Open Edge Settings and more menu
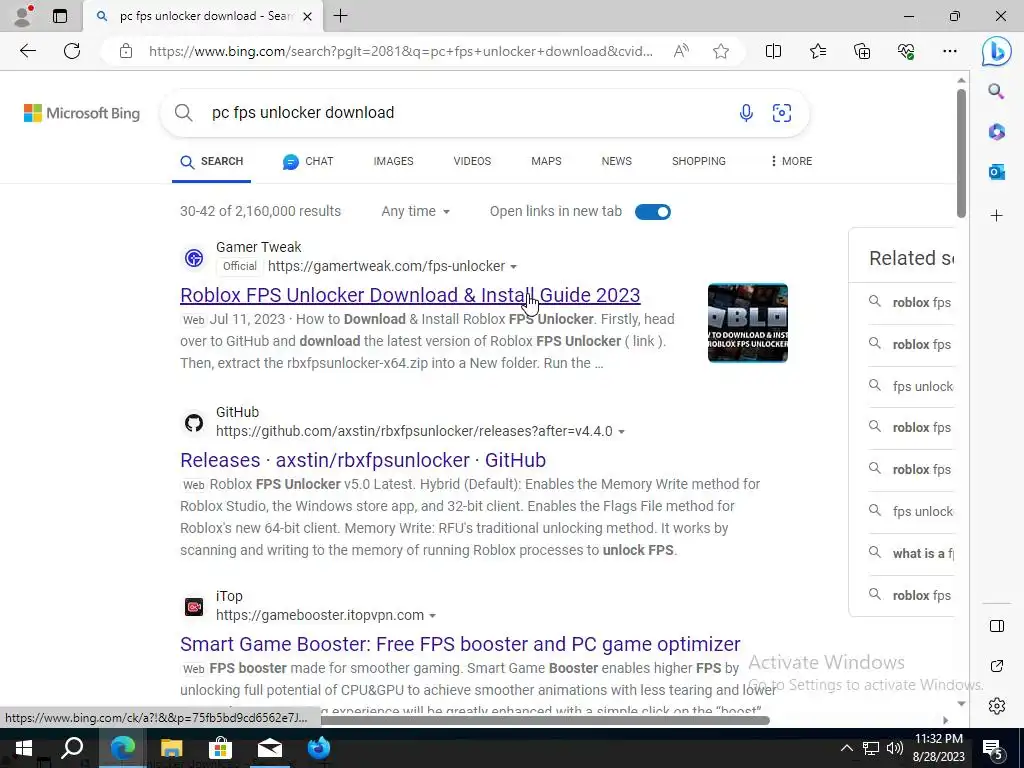1024x768 pixels. pos(950,51)
